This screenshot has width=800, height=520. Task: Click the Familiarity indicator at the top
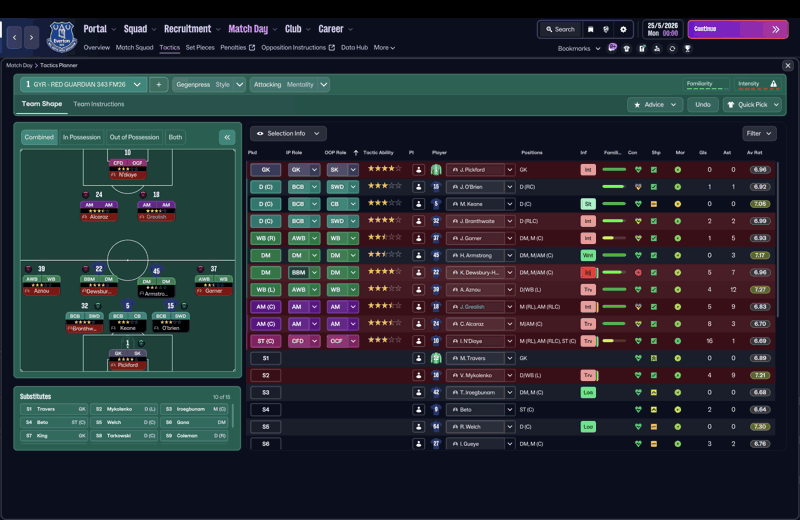click(705, 84)
